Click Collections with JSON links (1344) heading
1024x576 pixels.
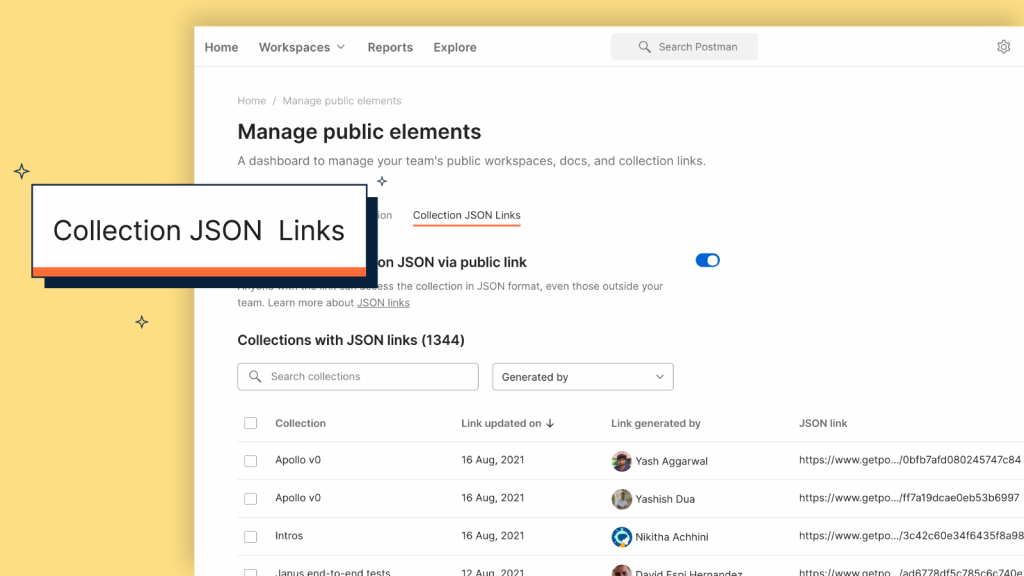(x=351, y=340)
